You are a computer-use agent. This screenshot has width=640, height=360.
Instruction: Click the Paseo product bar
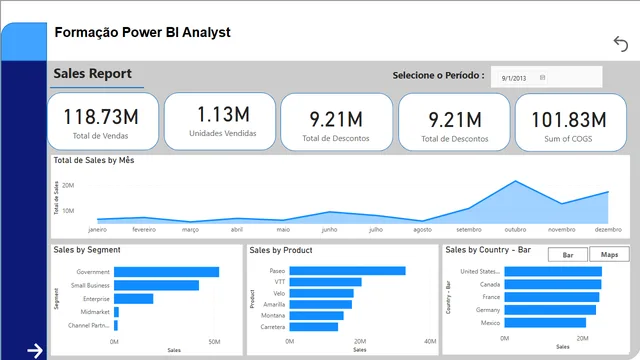pos(347,271)
